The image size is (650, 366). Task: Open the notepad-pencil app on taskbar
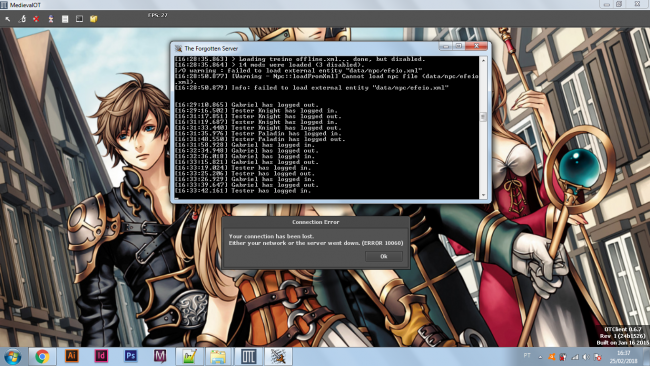(189, 356)
